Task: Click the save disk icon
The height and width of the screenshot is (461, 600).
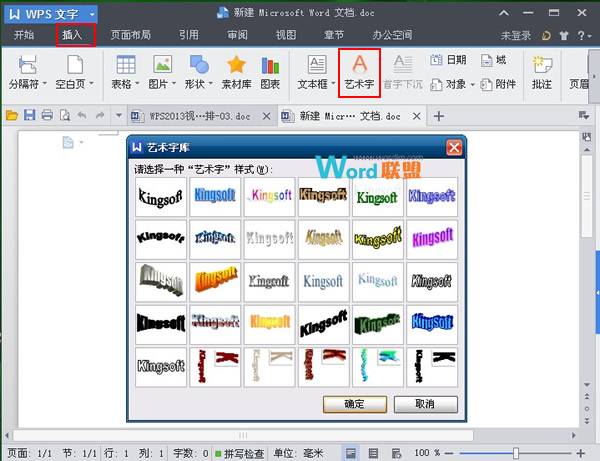Action: (x=29, y=115)
